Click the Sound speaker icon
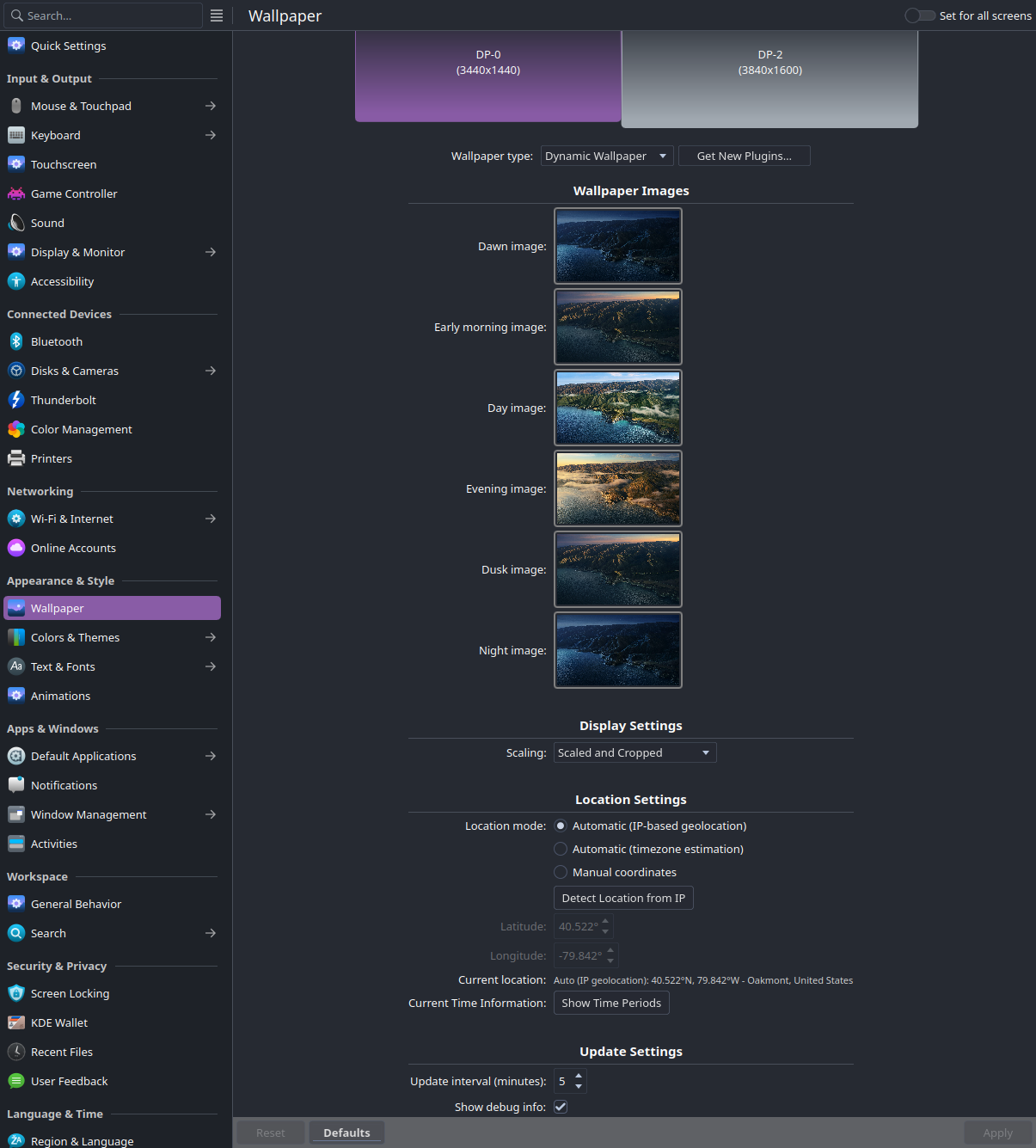 [16, 223]
